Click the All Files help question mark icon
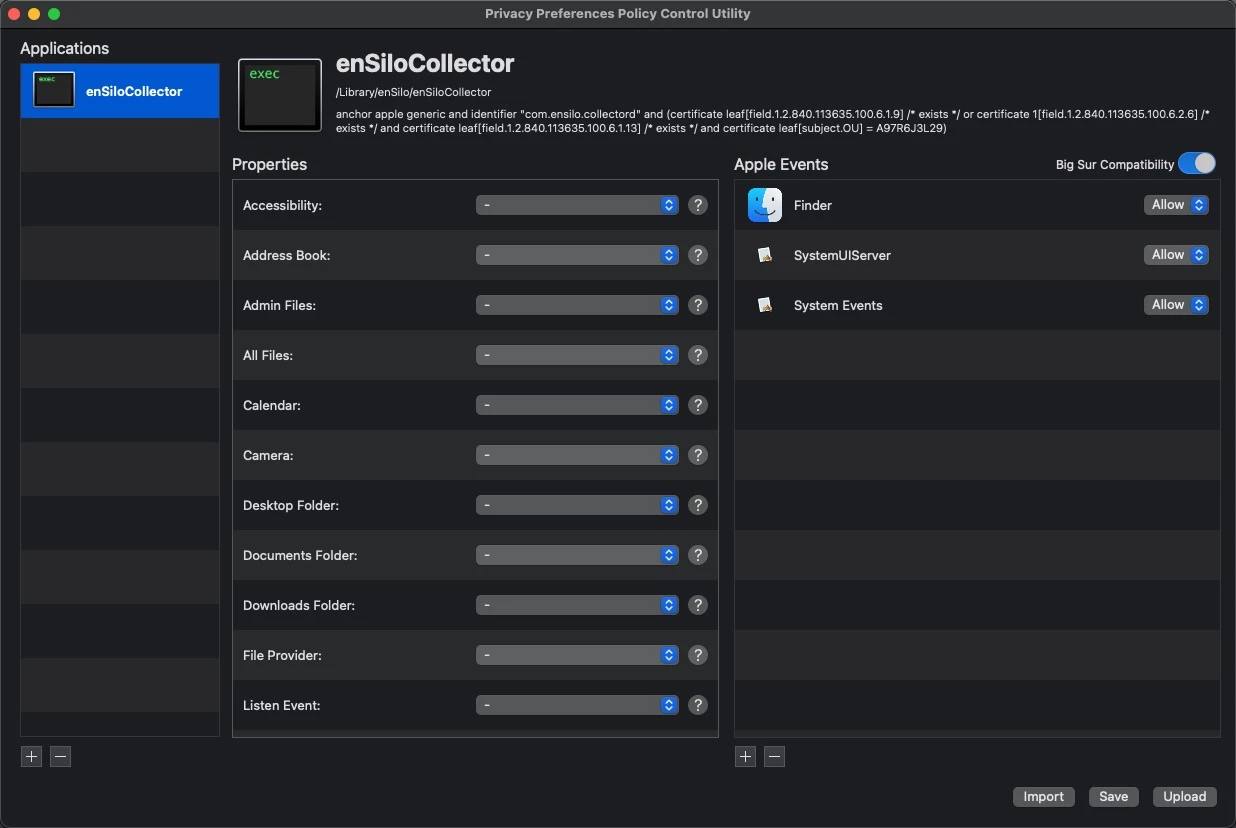The height and width of the screenshot is (828, 1236). (x=699, y=355)
